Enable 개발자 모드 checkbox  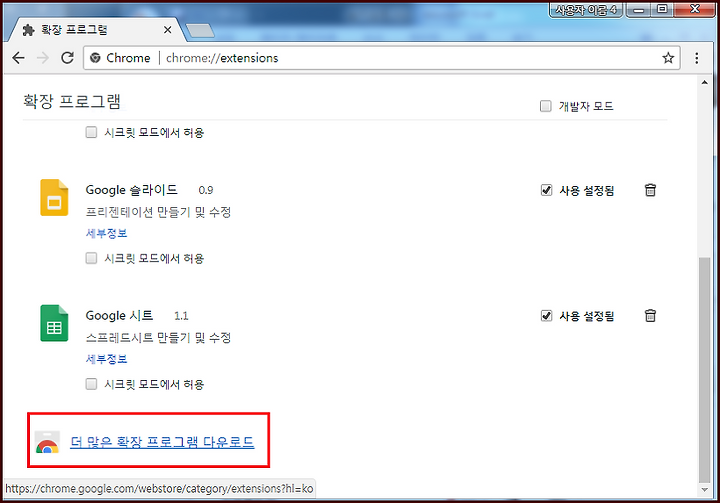pos(546,106)
